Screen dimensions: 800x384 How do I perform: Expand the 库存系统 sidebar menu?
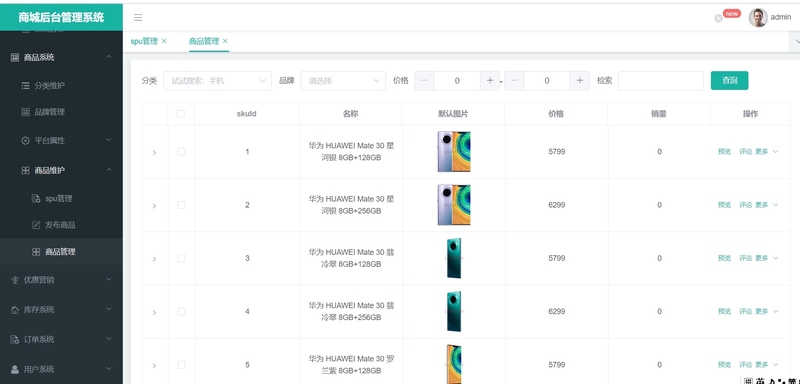[x=61, y=310]
